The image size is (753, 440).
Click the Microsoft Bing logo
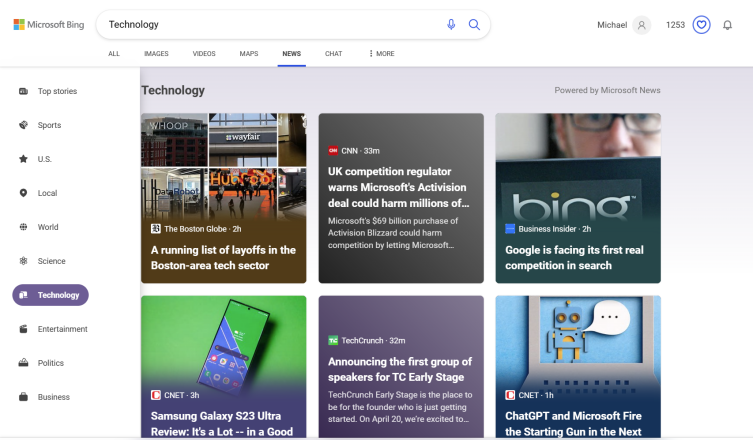49,24
